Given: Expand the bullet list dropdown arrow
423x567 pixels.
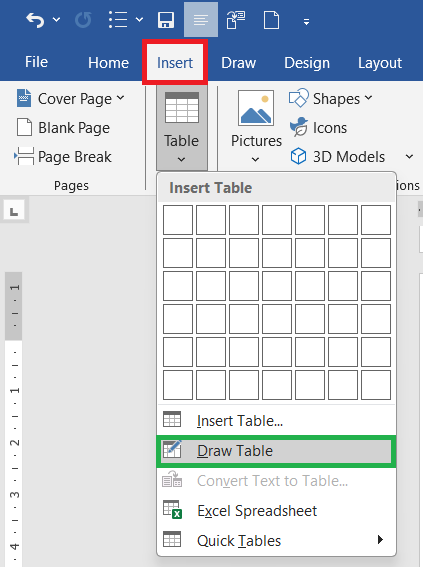Looking at the screenshot, I should 139,20.
